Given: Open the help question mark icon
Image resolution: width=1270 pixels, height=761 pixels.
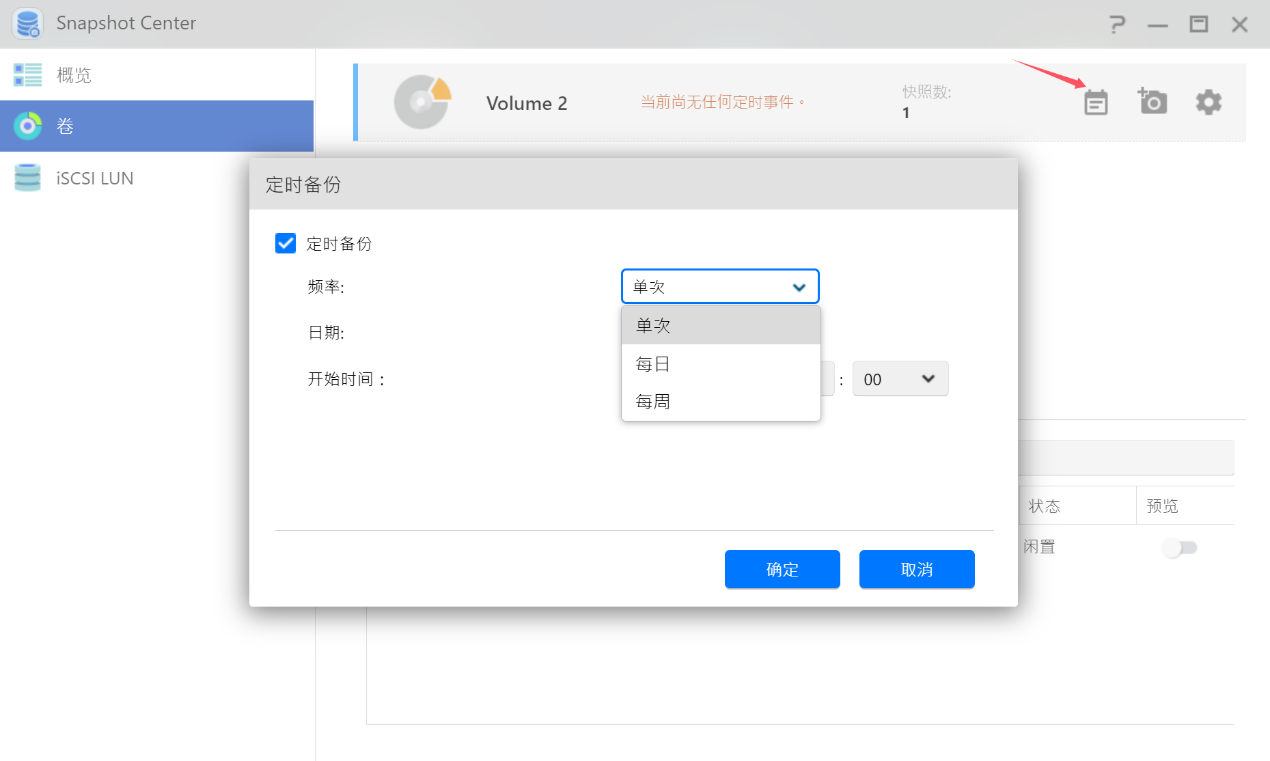Looking at the screenshot, I should (x=1117, y=25).
